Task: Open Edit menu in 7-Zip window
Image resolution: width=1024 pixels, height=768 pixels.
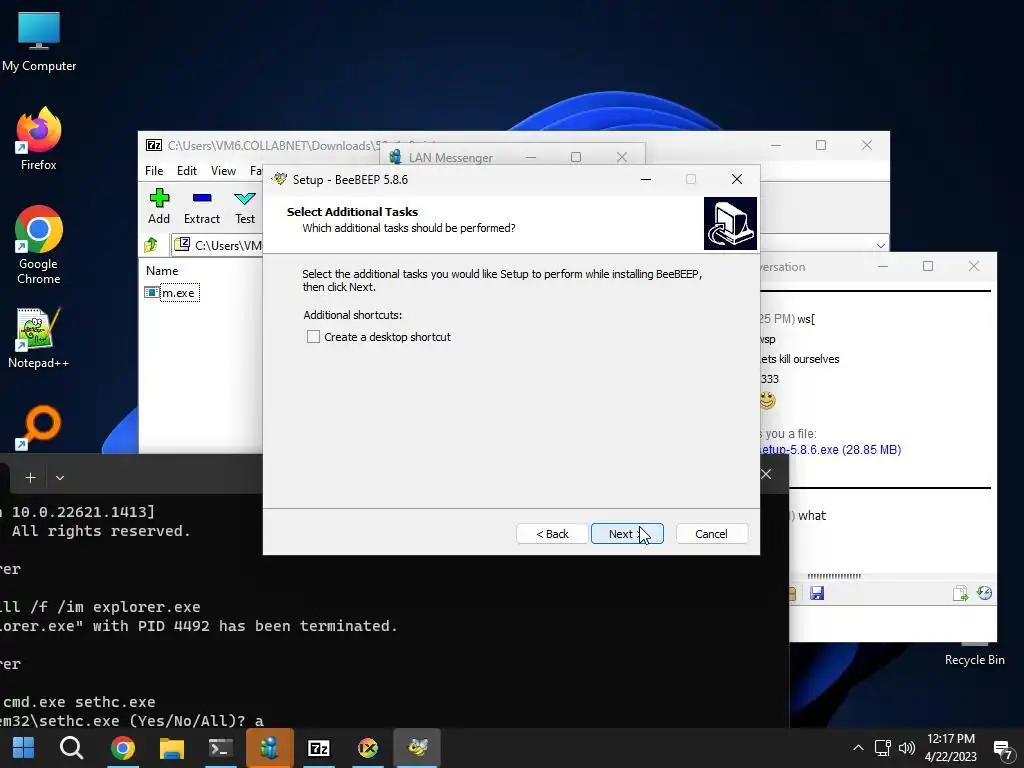Action: [187, 170]
